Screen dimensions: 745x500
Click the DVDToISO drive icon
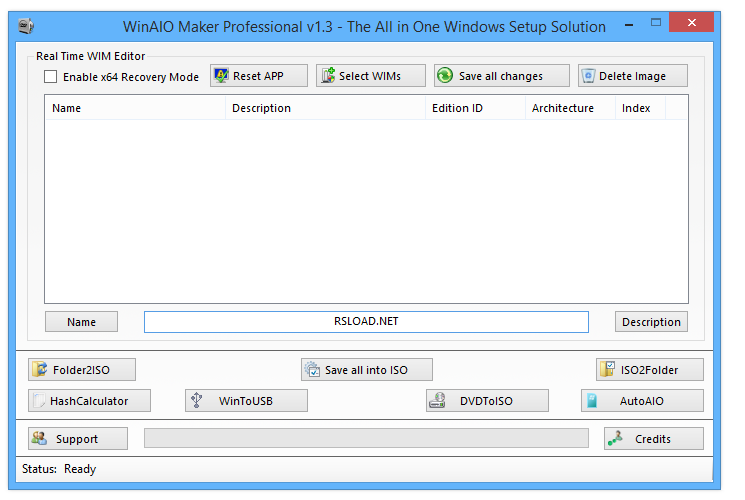(437, 401)
